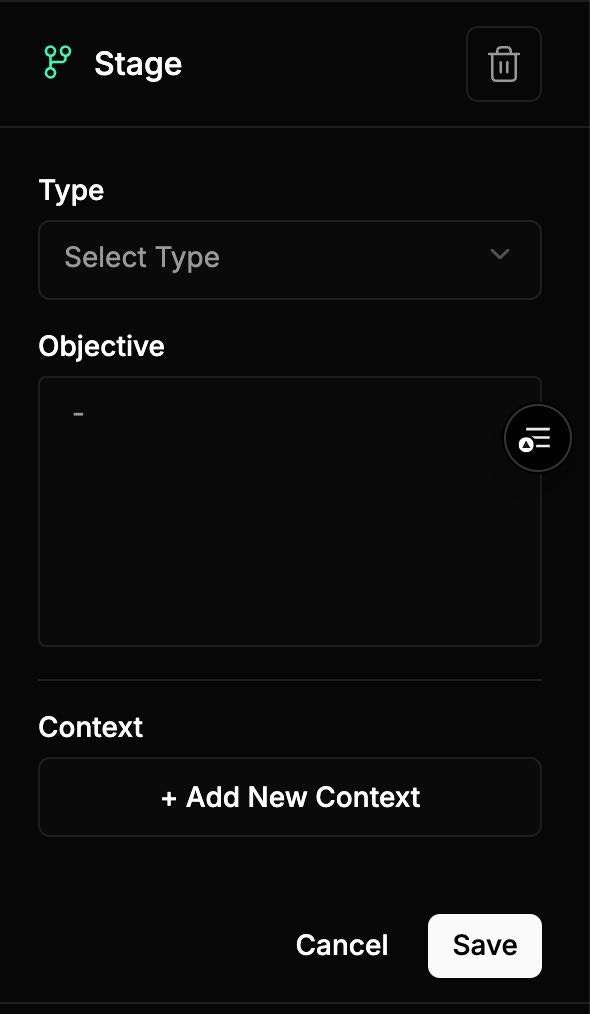Click the divider line above Context
590x1014 pixels.
tap(290, 680)
